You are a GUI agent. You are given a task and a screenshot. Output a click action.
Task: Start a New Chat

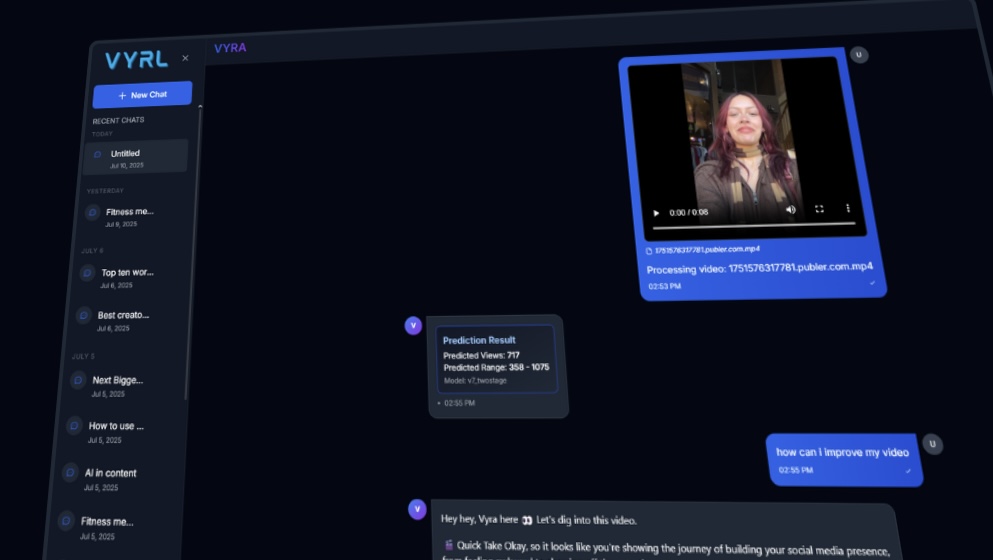point(142,95)
